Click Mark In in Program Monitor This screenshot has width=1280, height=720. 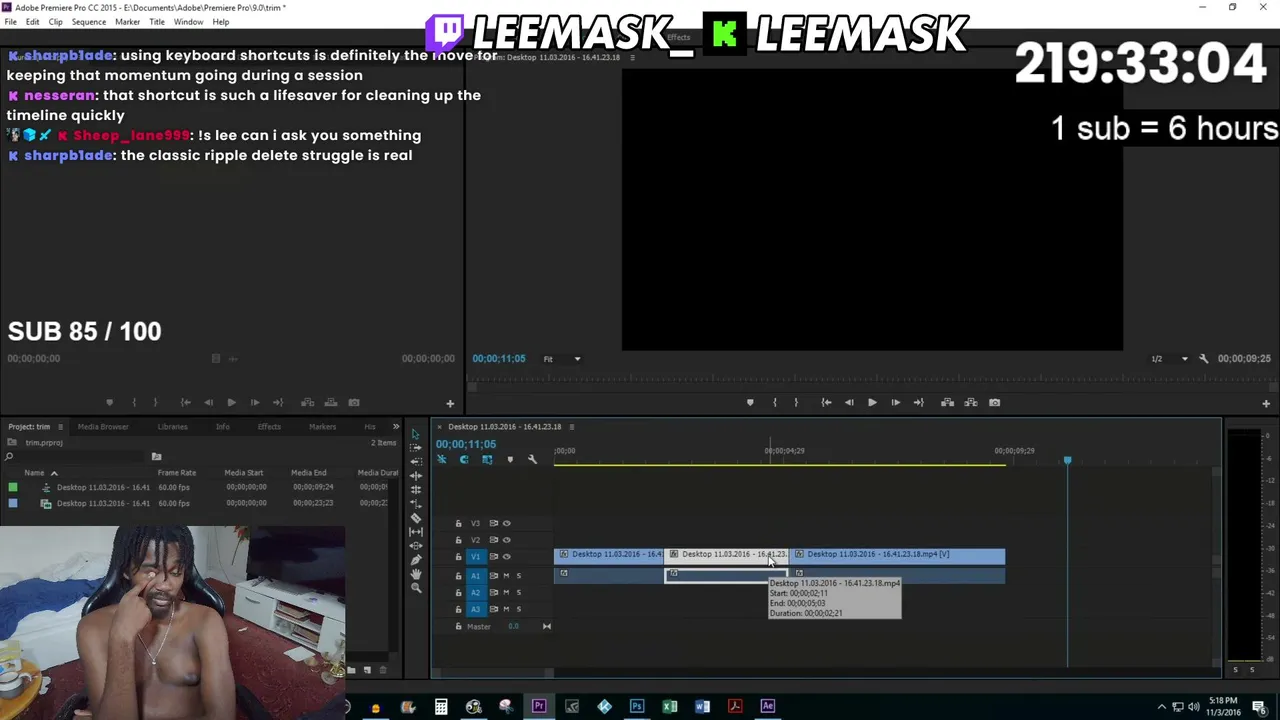tap(774, 402)
